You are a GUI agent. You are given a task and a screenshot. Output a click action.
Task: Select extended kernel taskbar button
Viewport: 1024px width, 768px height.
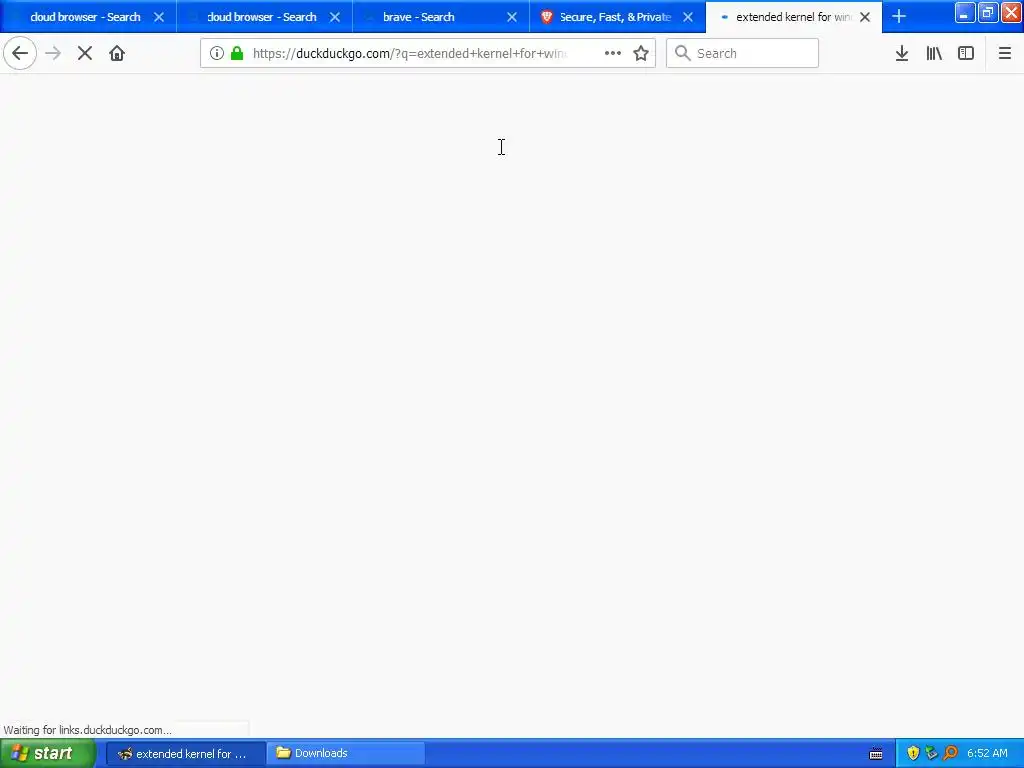pyautogui.click(x=185, y=754)
